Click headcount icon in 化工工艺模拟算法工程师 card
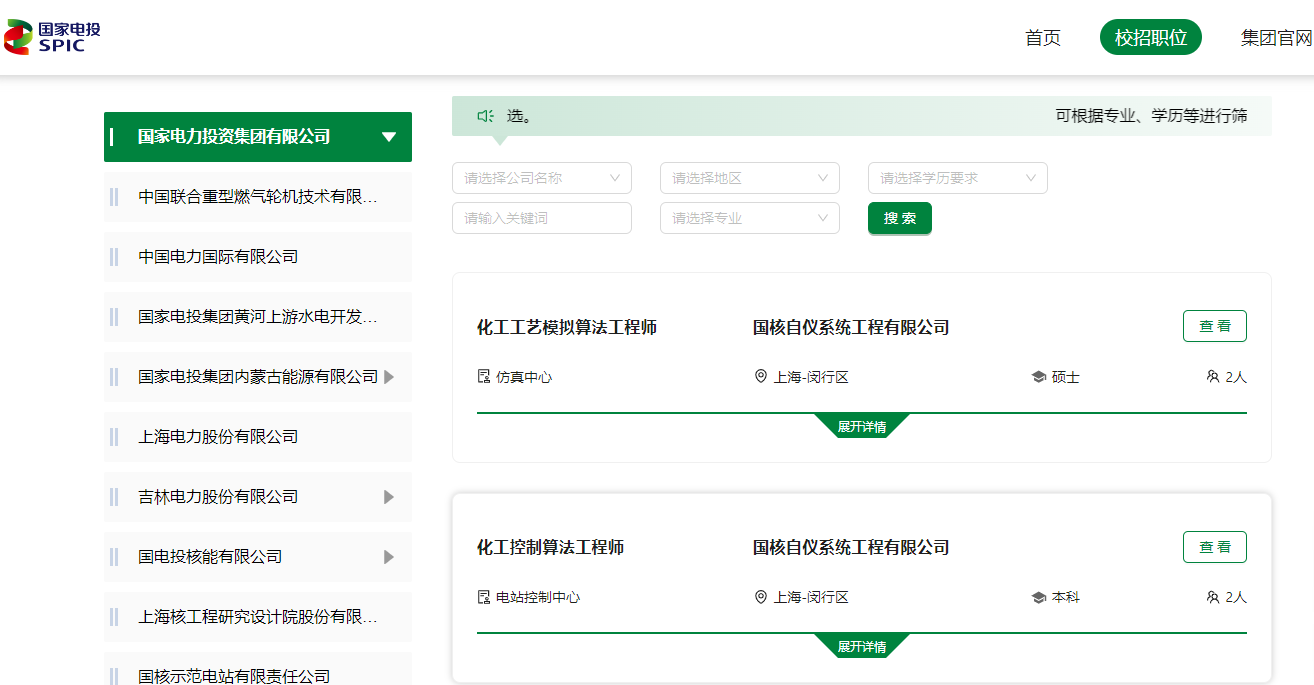This screenshot has height=685, width=1314. pos(1213,377)
